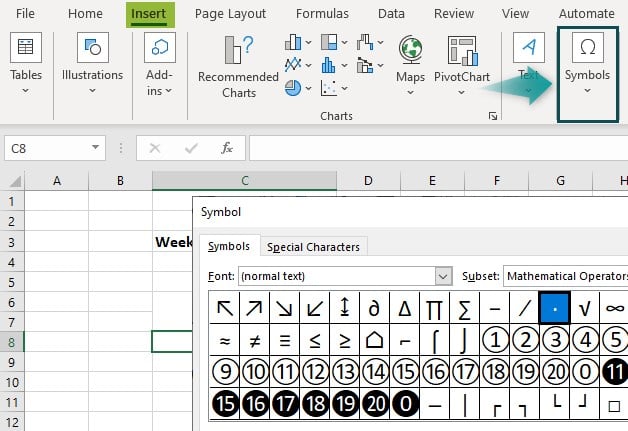This screenshot has height=431, width=628.
Task: Expand the Symbols group dropdown arrow
Action: (x=588, y=91)
